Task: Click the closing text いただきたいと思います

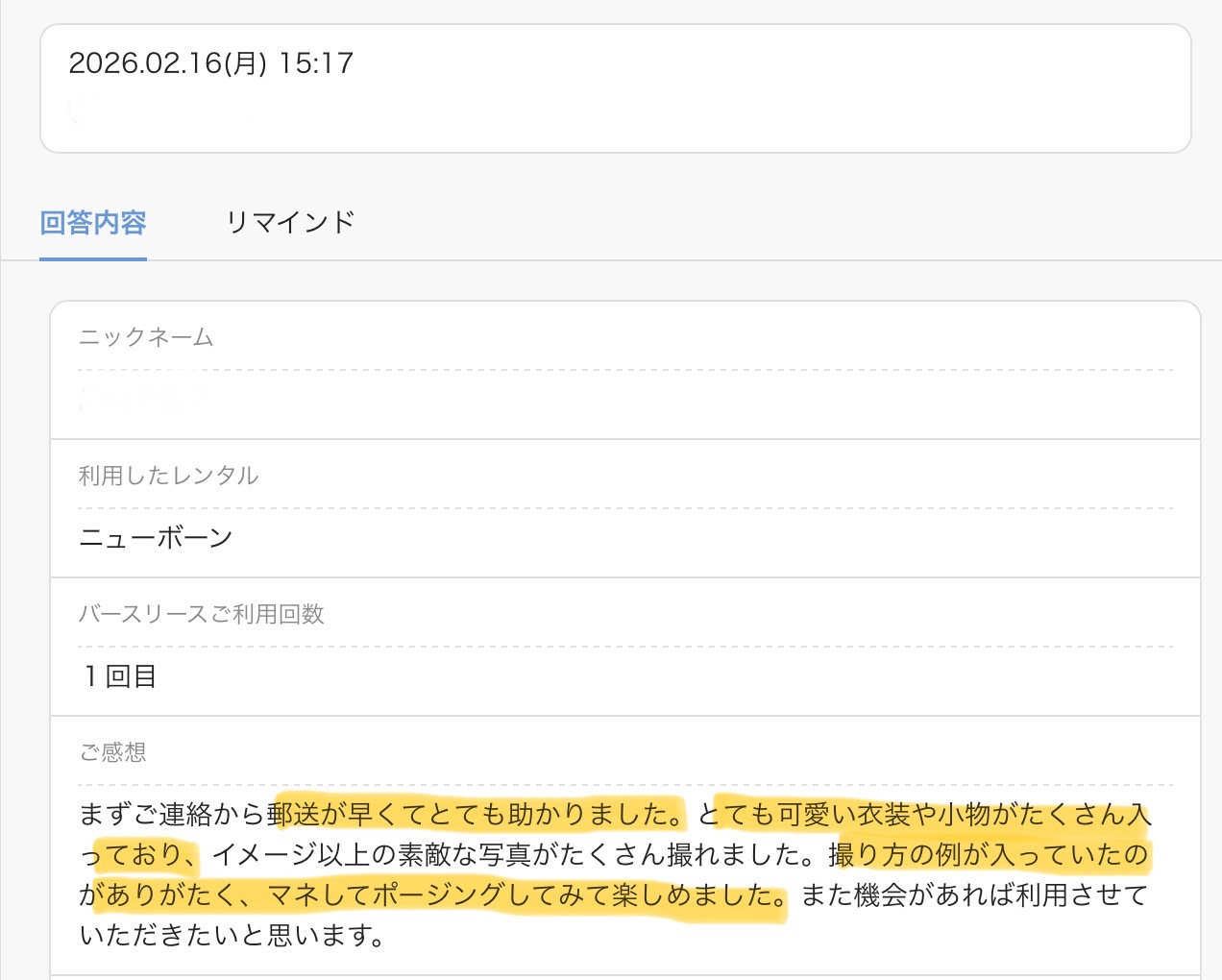Action: 231,936
